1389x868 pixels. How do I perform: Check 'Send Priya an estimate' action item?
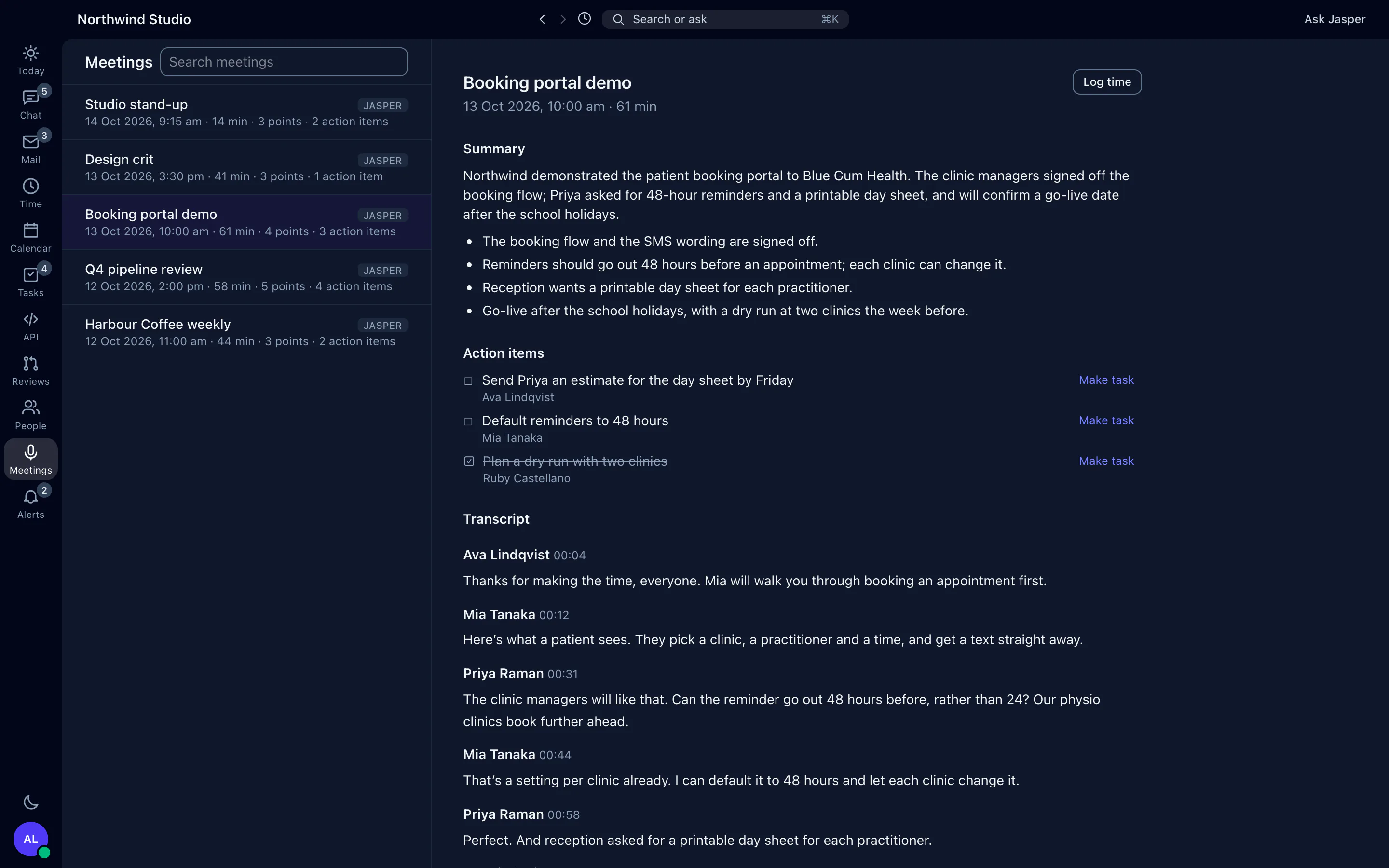click(x=468, y=380)
